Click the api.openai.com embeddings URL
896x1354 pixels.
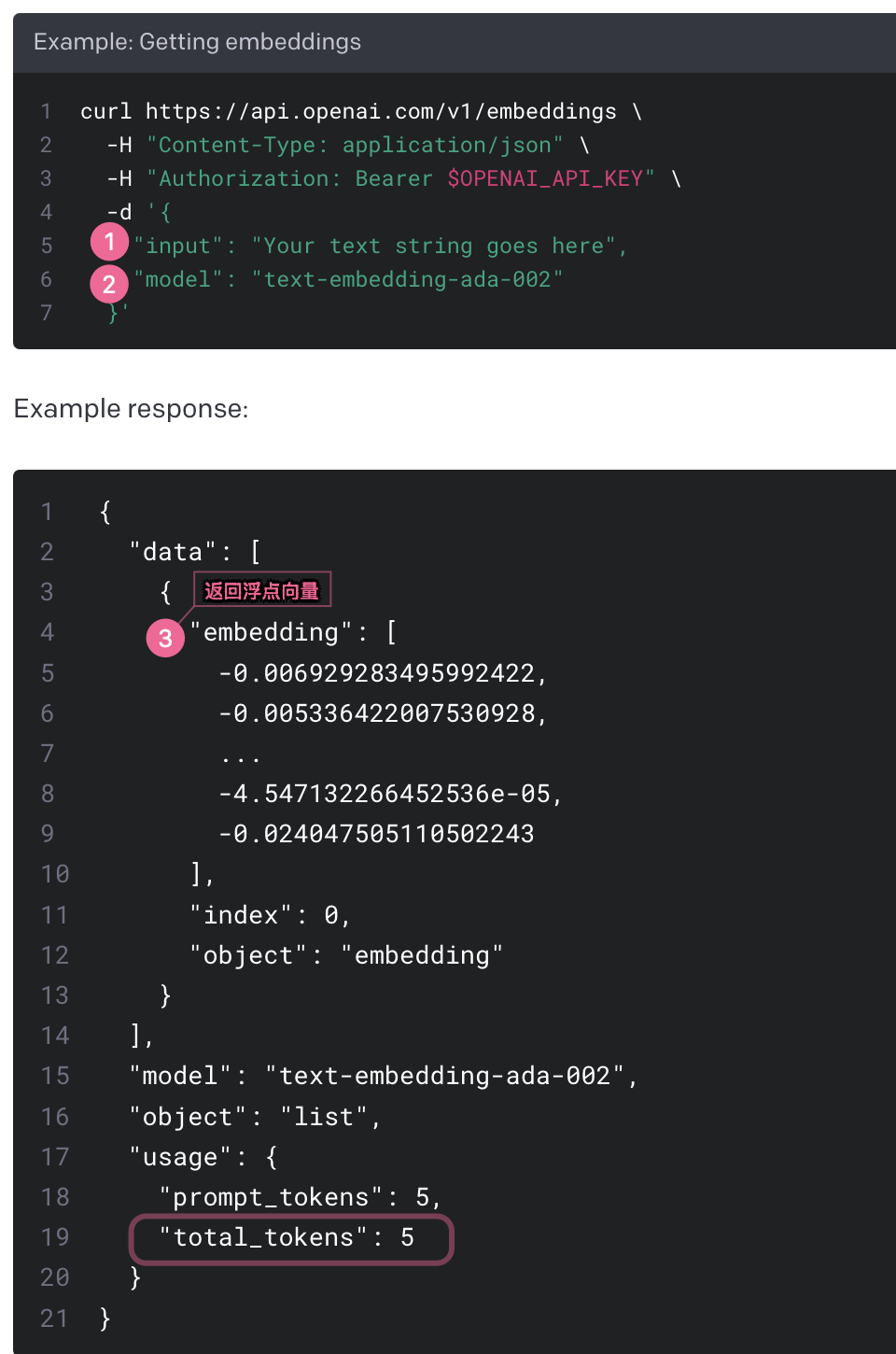click(381, 111)
